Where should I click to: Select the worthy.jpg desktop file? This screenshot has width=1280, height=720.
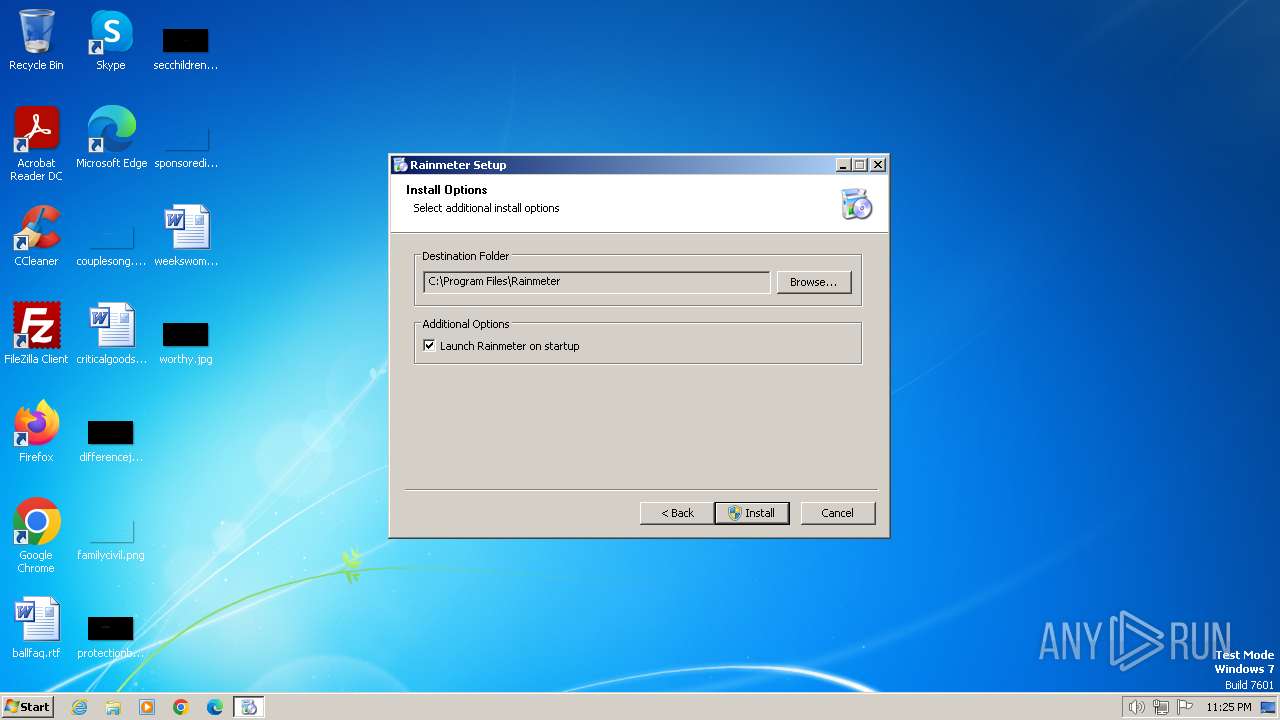[185, 342]
